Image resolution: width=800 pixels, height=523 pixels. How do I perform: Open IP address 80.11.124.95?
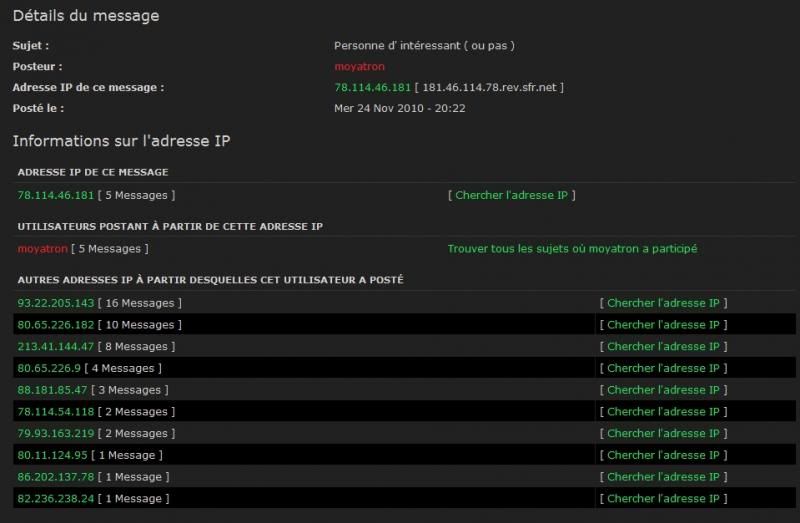click(x=52, y=455)
